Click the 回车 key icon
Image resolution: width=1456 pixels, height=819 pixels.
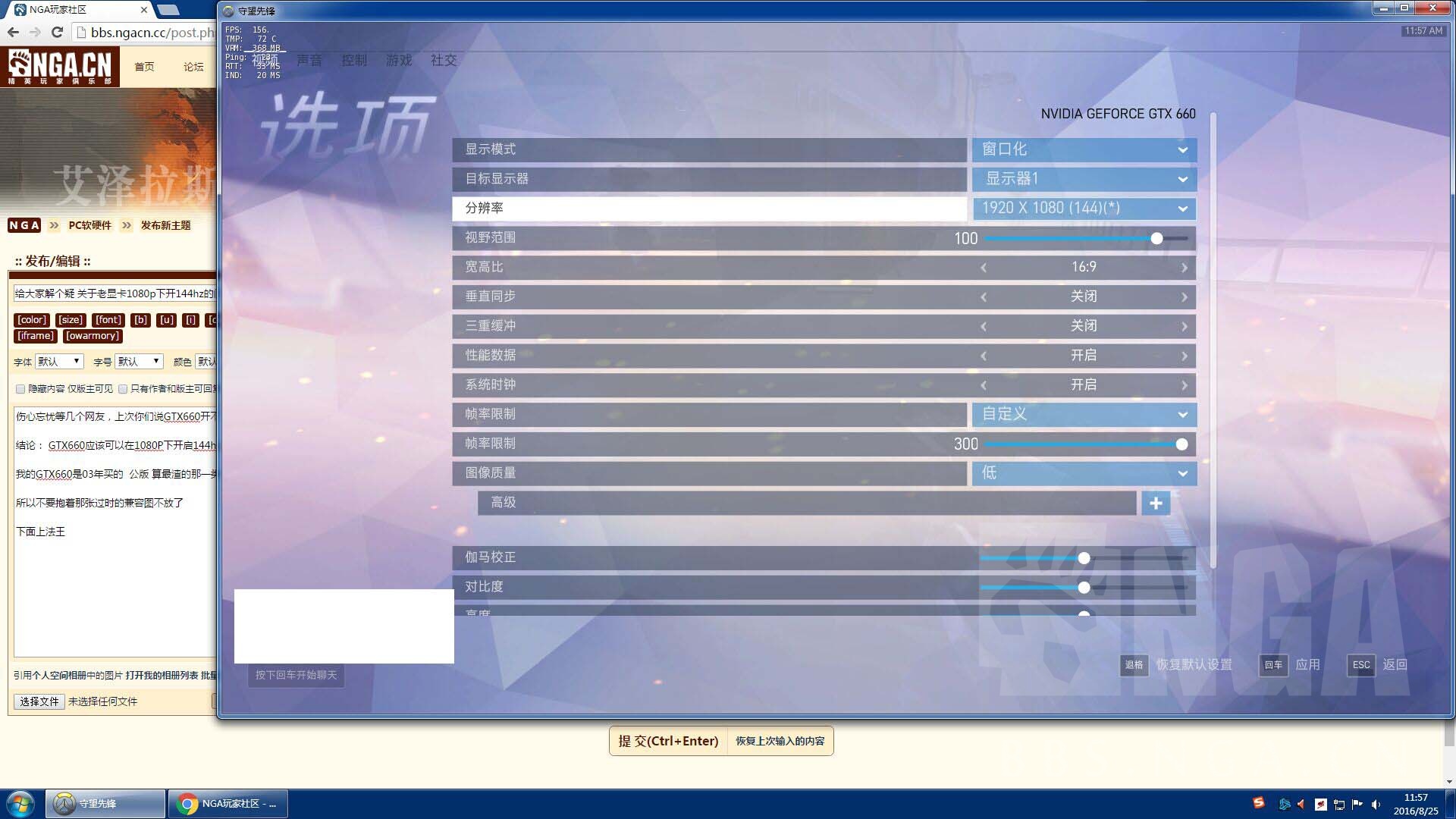pyautogui.click(x=1273, y=665)
